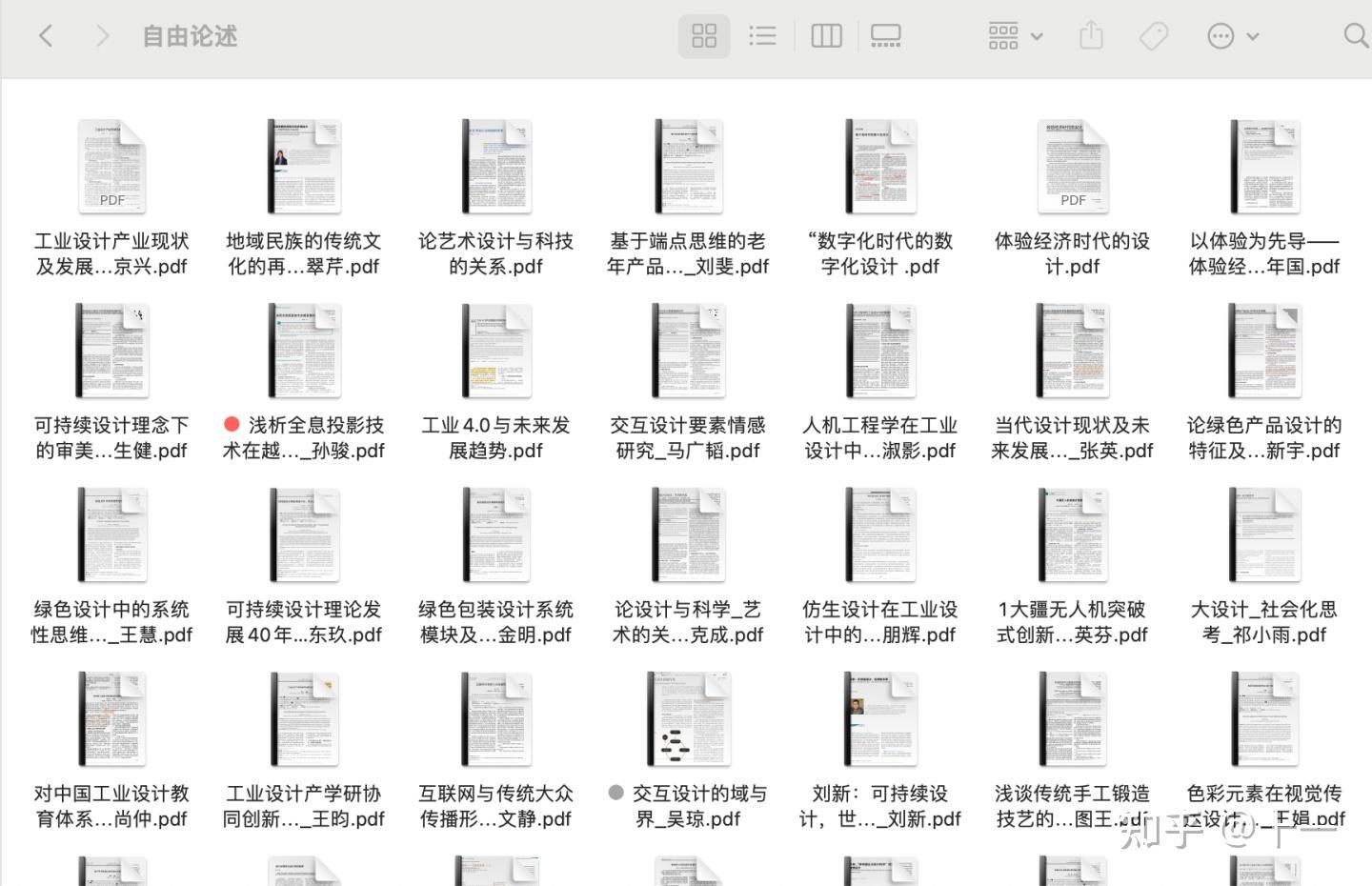
Task: Select the 色彩元素在视觉传…王娟.pdf thumbnail
Action: click(x=1264, y=719)
